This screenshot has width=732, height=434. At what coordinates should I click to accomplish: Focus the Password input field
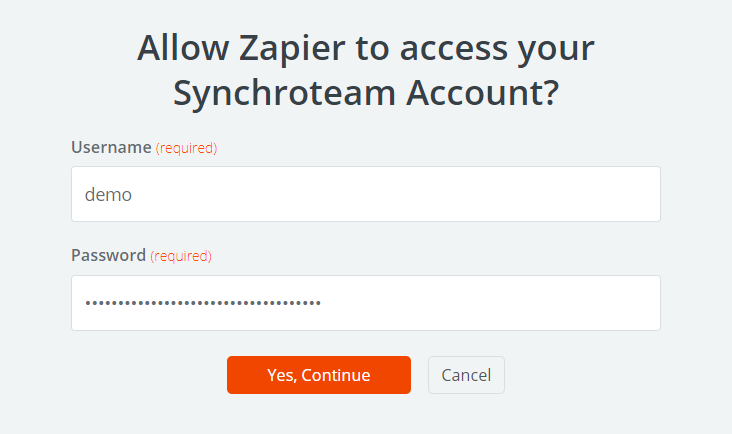(366, 303)
